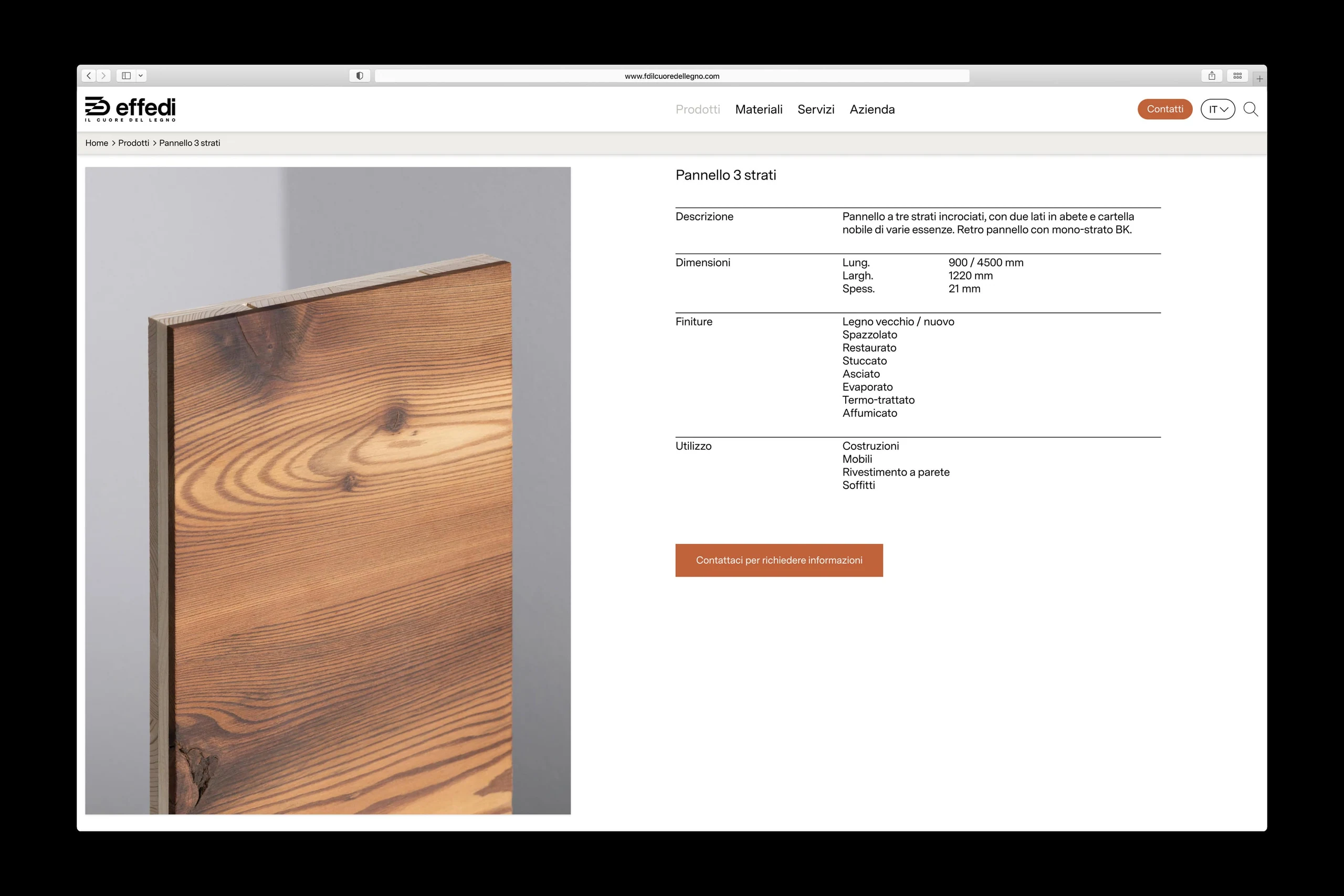
Task: Click the Affumicato finish
Action: pyautogui.click(x=870, y=413)
